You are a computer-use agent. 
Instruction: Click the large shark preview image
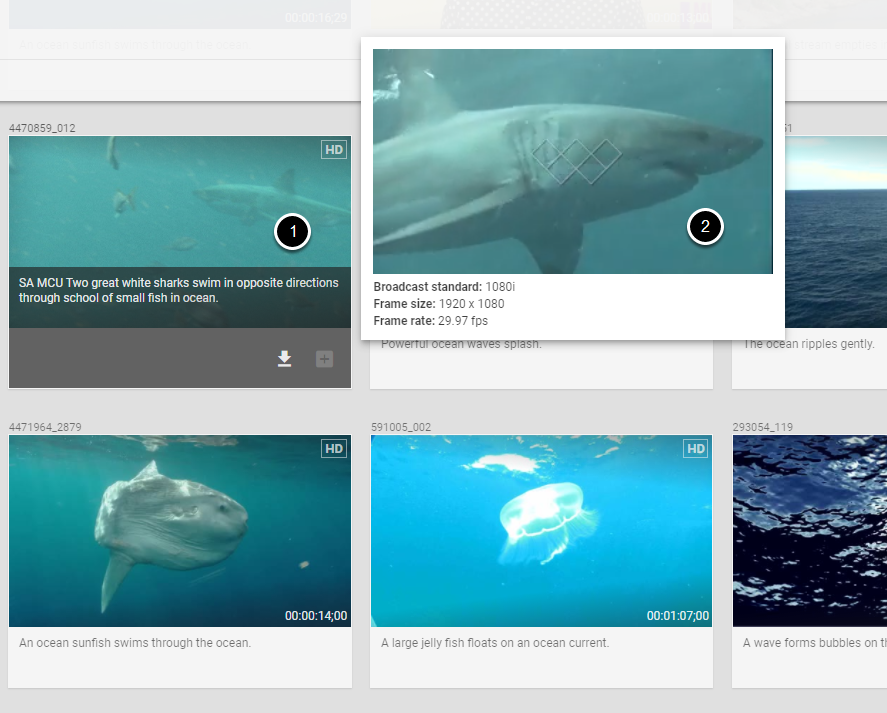click(572, 161)
